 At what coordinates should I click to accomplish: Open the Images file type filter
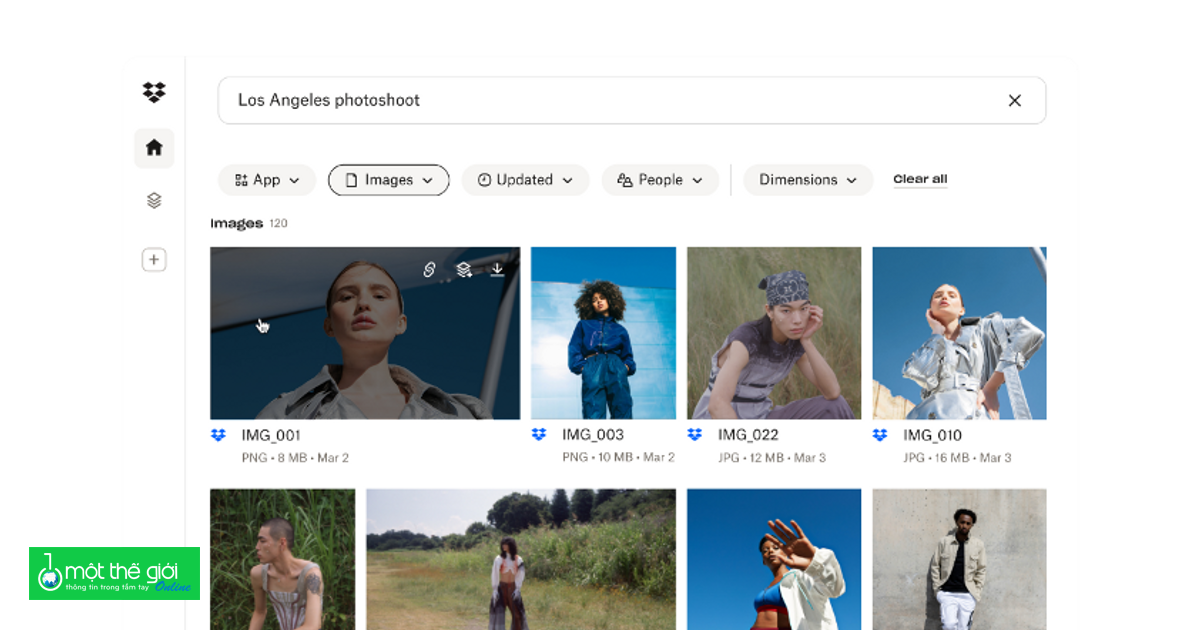coord(389,180)
